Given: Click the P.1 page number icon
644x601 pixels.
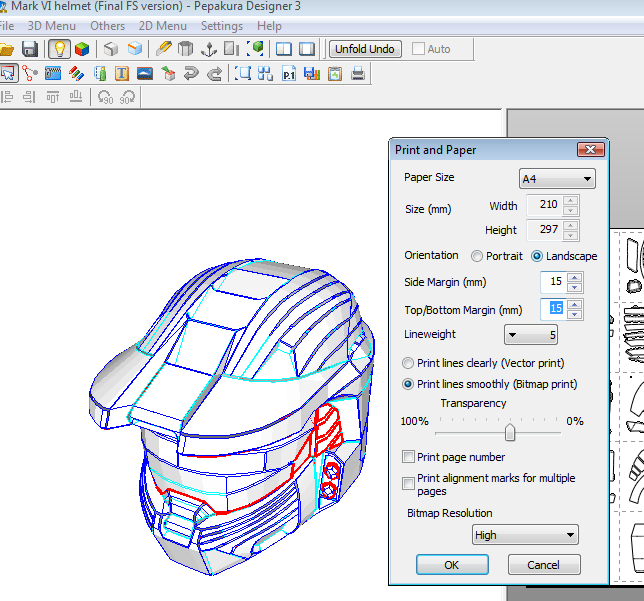Looking at the screenshot, I should coord(289,74).
